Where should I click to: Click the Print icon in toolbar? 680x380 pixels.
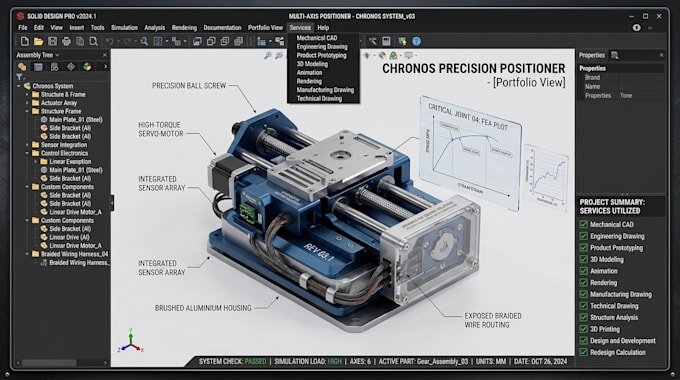tap(66, 41)
